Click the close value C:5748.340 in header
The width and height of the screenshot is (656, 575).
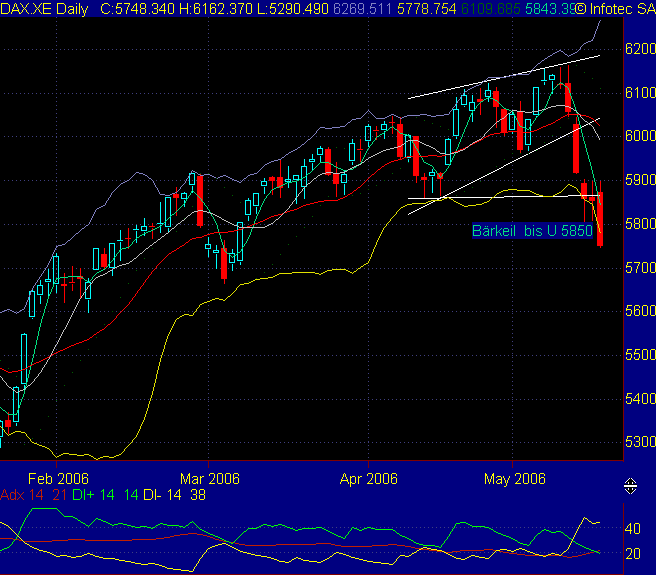[137, 8]
